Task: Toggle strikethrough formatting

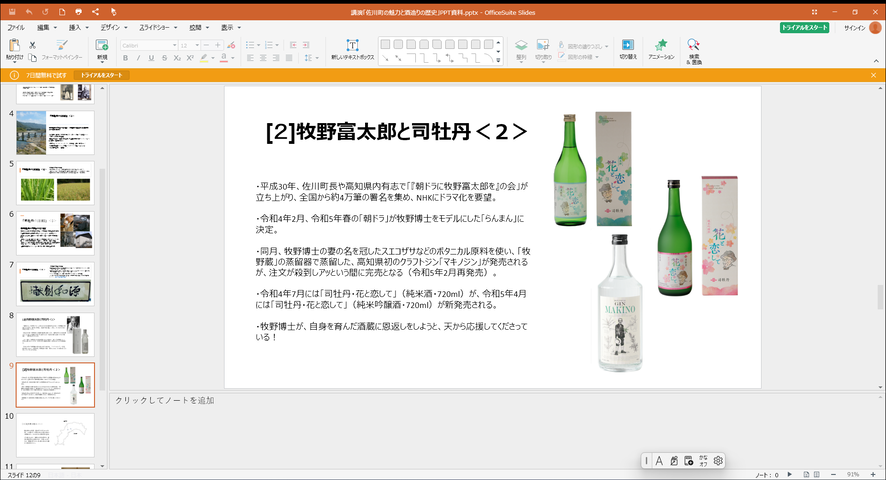Action: point(164,58)
